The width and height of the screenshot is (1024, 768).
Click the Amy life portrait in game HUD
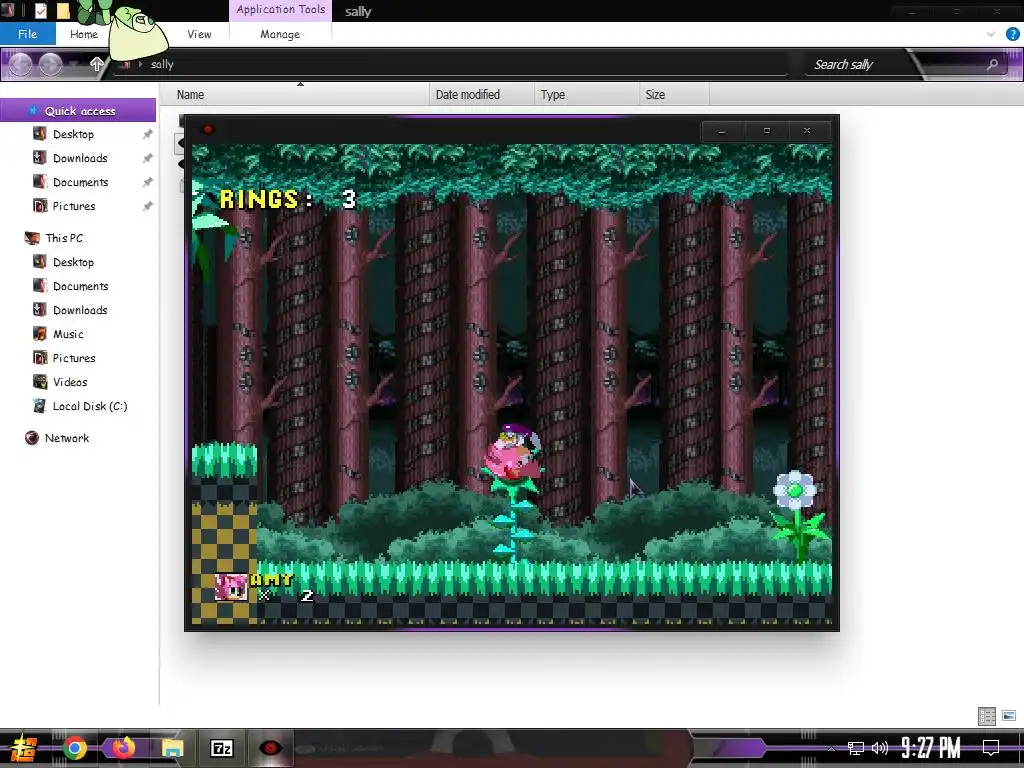[x=231, y=587]
